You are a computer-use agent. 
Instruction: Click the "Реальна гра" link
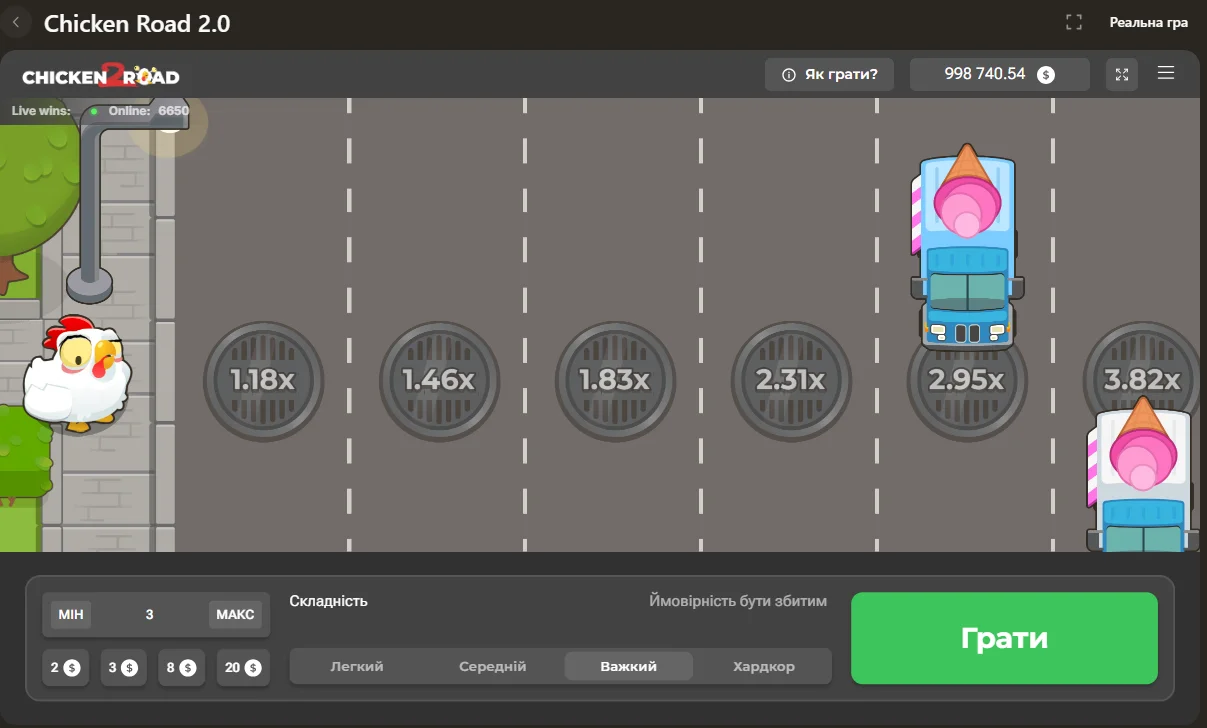[1149, 22]
